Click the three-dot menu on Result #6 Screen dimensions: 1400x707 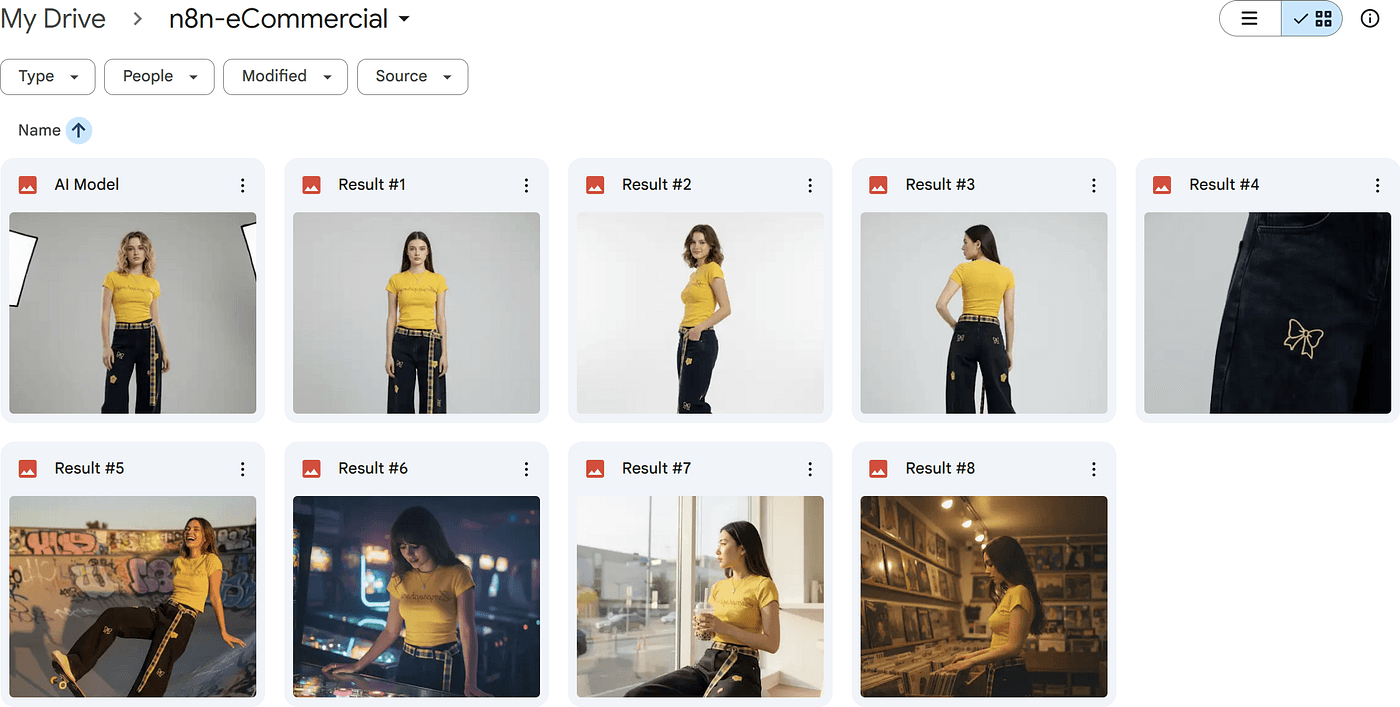pyautogui.click(x=526, y=469)
